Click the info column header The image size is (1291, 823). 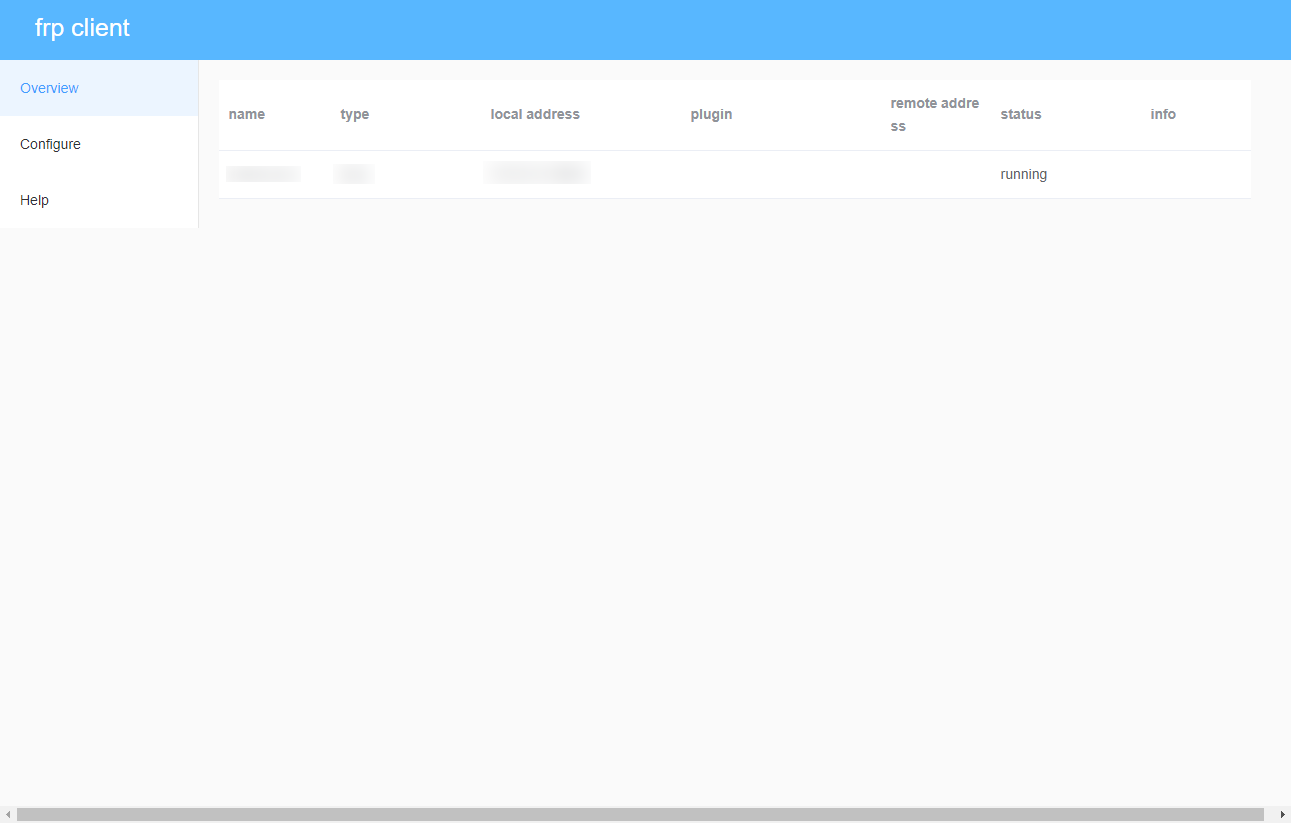(1163, 114)
